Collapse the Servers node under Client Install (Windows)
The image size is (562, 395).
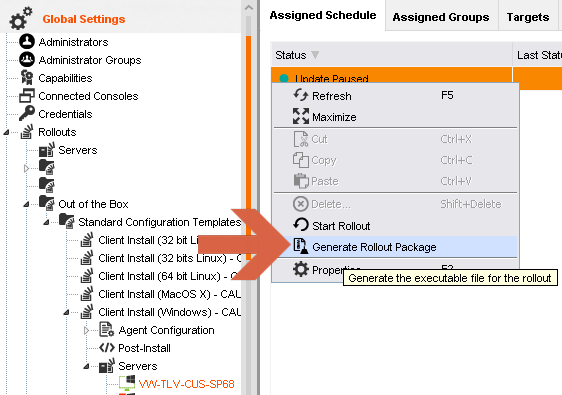coord(86,366)
